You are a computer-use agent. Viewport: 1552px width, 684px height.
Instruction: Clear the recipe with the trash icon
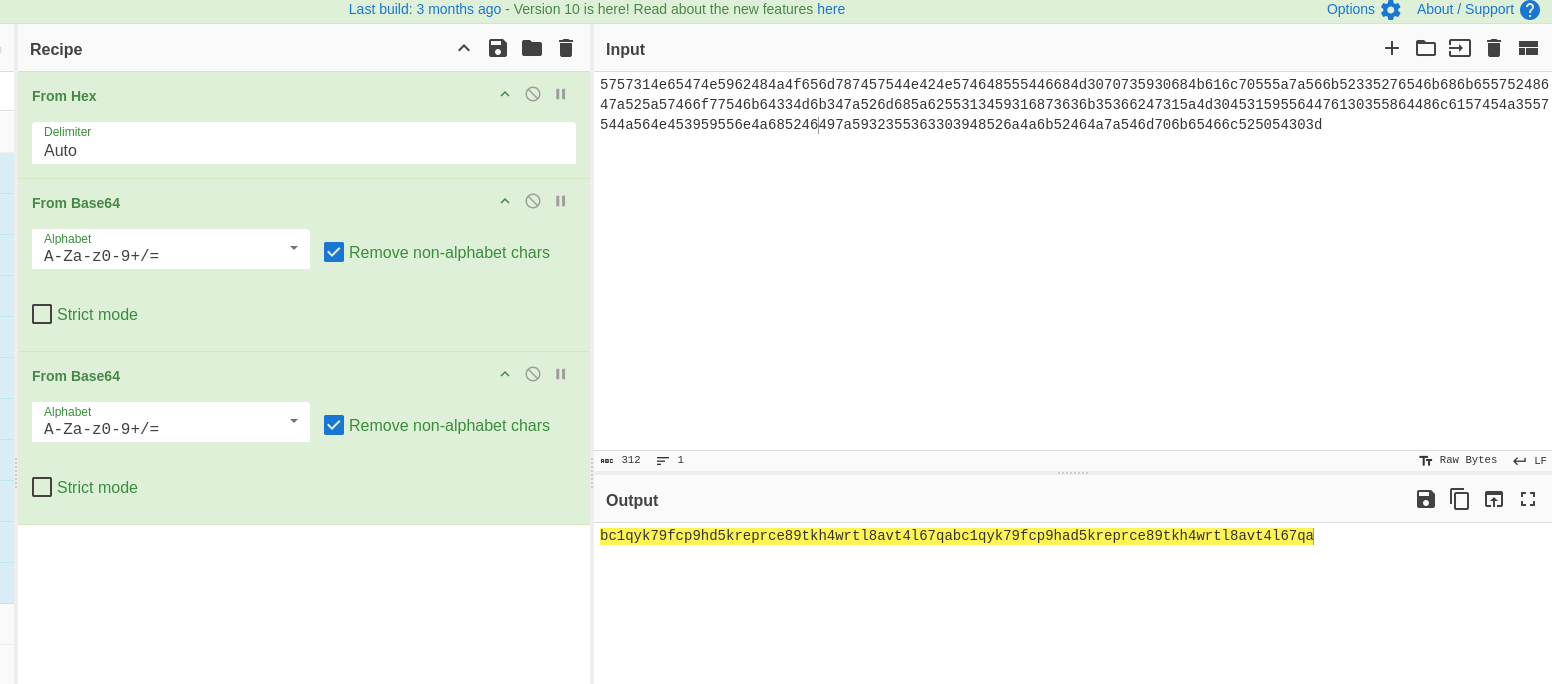click(566, 48)
